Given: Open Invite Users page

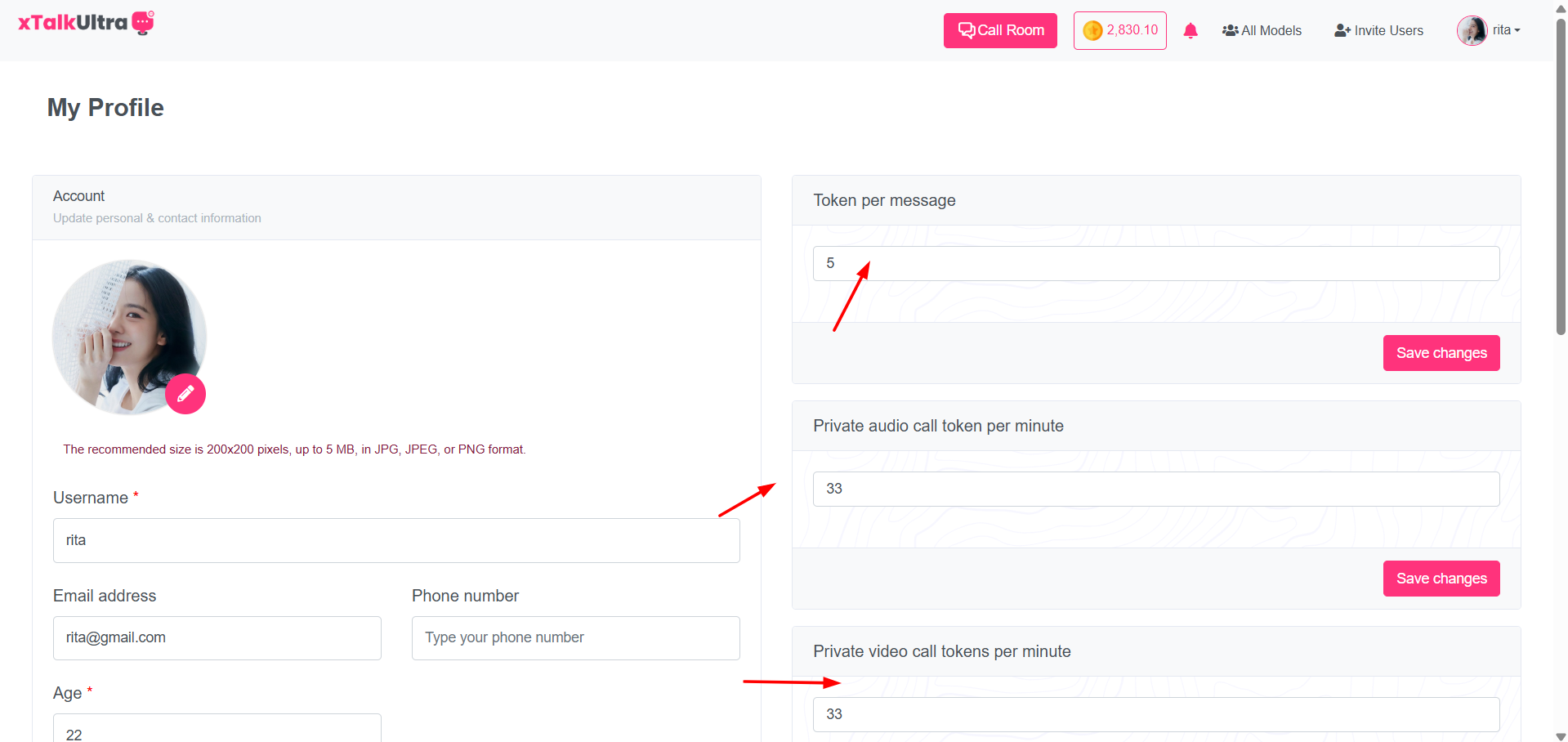Looking at the screenshot, I should point(1378,30).
